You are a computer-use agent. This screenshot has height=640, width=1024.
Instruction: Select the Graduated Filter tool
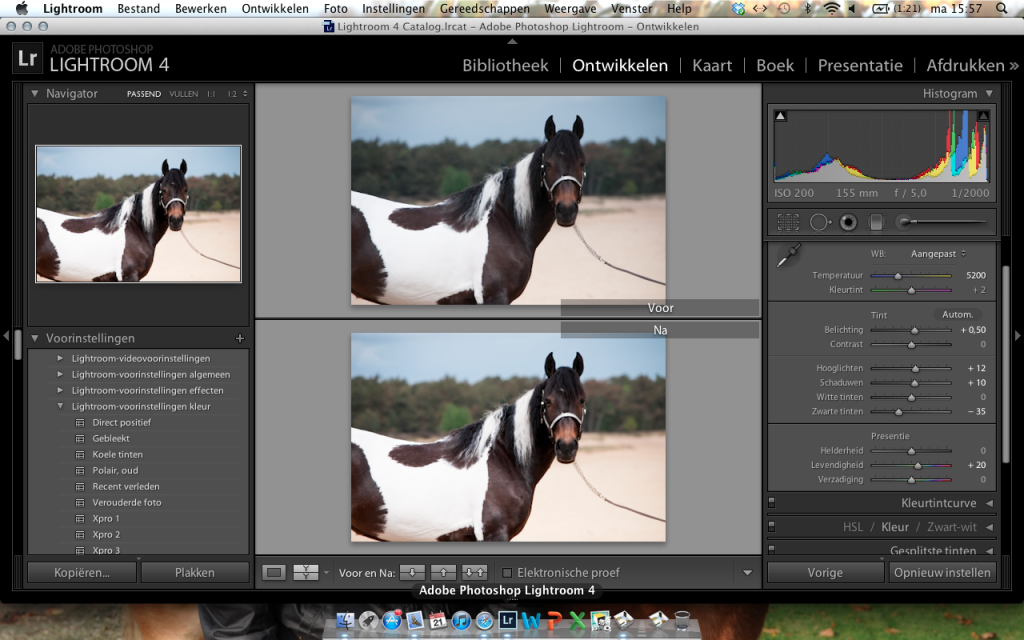(x=876, y=223)
